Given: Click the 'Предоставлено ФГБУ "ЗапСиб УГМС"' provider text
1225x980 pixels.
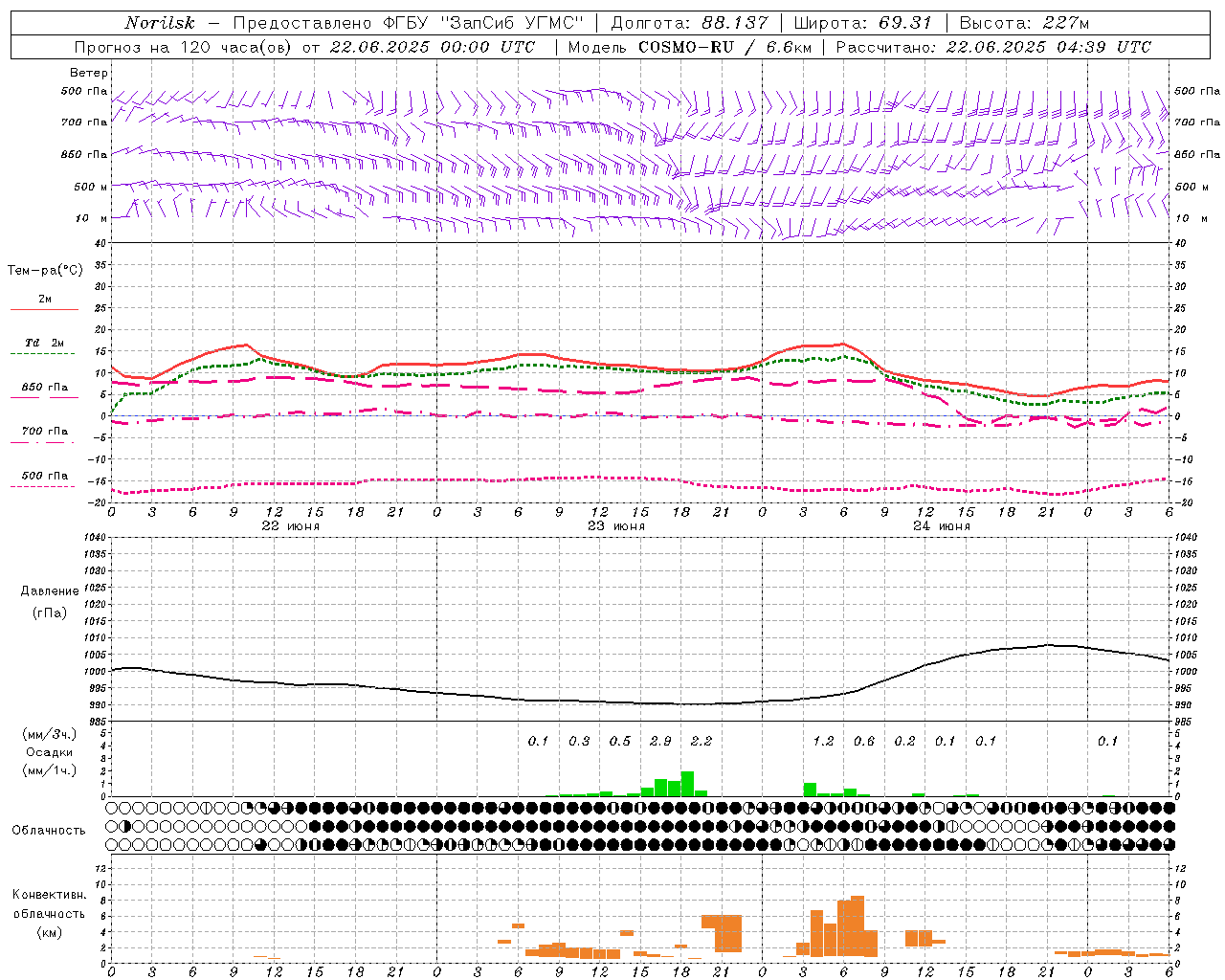Looking at the screenshot, I should click(x=408, y=23).
